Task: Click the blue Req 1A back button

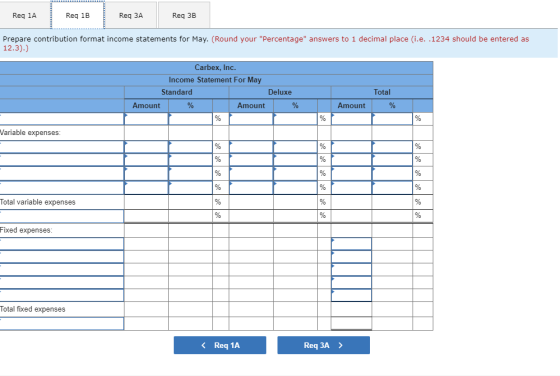Action: (x=220, y=345)
